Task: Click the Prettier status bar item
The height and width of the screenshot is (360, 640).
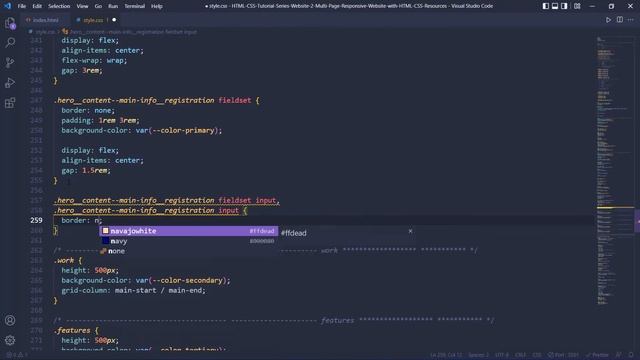Action: 597,355
